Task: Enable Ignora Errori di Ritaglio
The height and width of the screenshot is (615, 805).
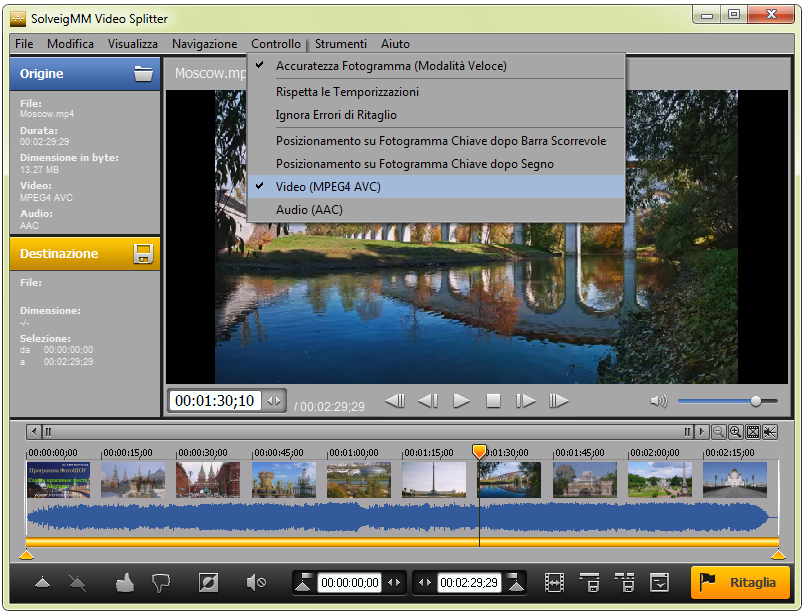Action: tap(436, 115)
